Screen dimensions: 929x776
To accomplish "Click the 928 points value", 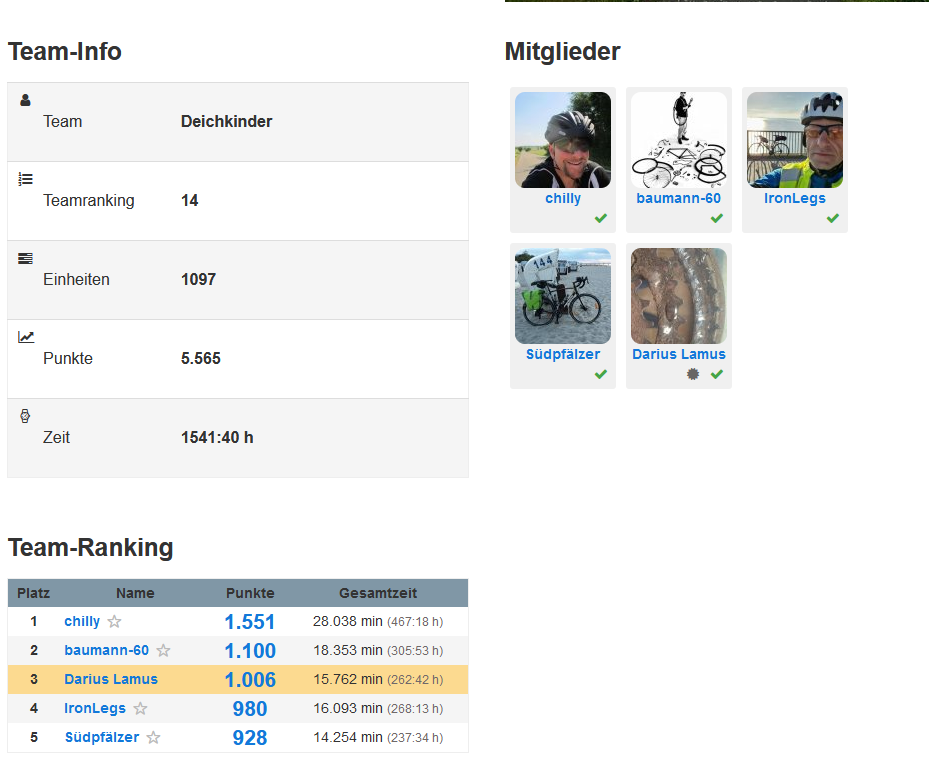I will [x=250, y=738].
